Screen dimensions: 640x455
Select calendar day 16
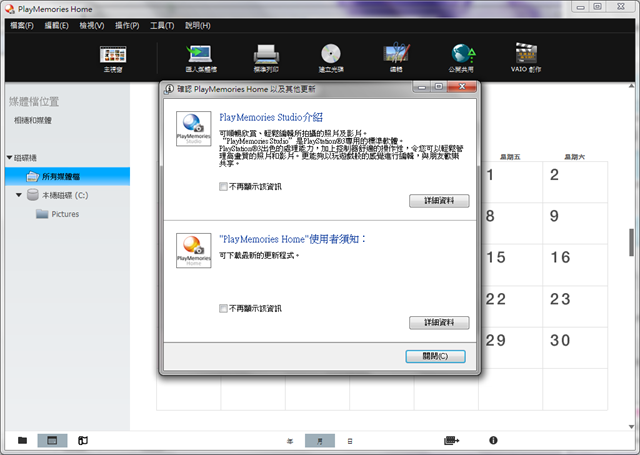click(x=575, y=265)
